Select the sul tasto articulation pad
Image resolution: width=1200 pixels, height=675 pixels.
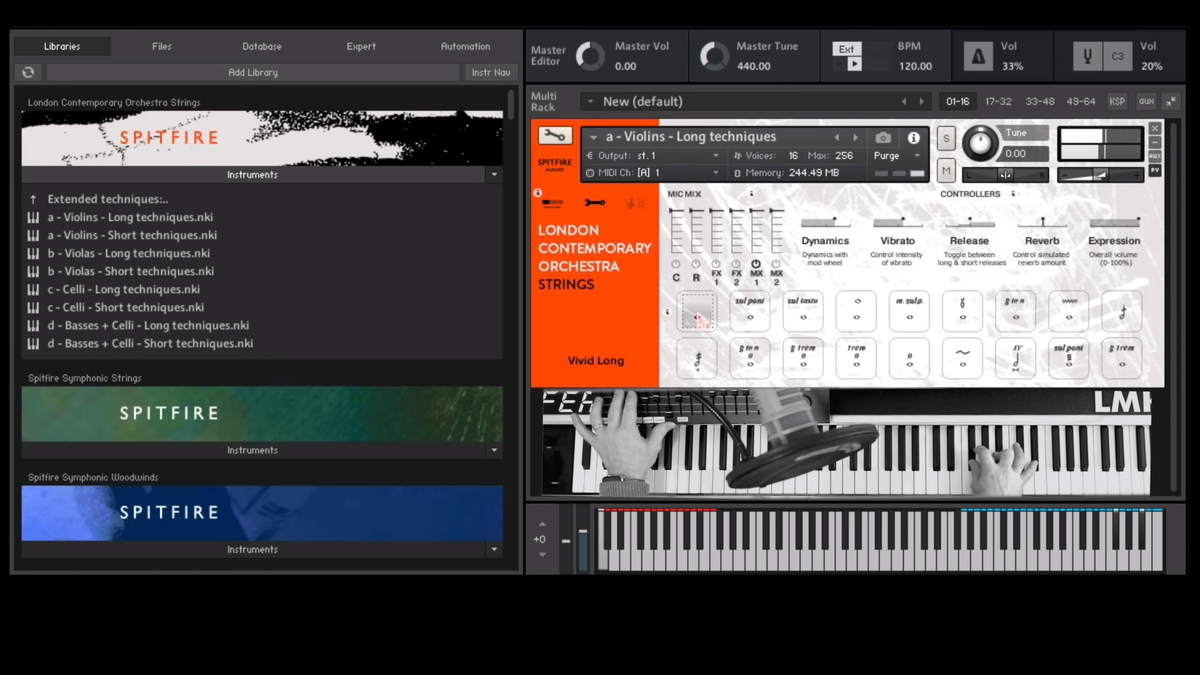[x=803, y=311]
